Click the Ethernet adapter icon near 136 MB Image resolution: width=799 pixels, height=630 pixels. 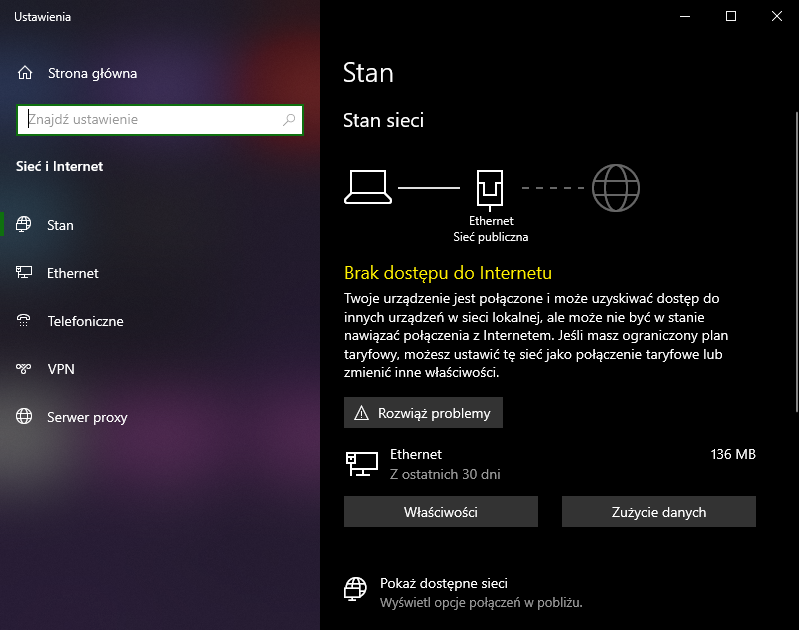pos(362,464)
